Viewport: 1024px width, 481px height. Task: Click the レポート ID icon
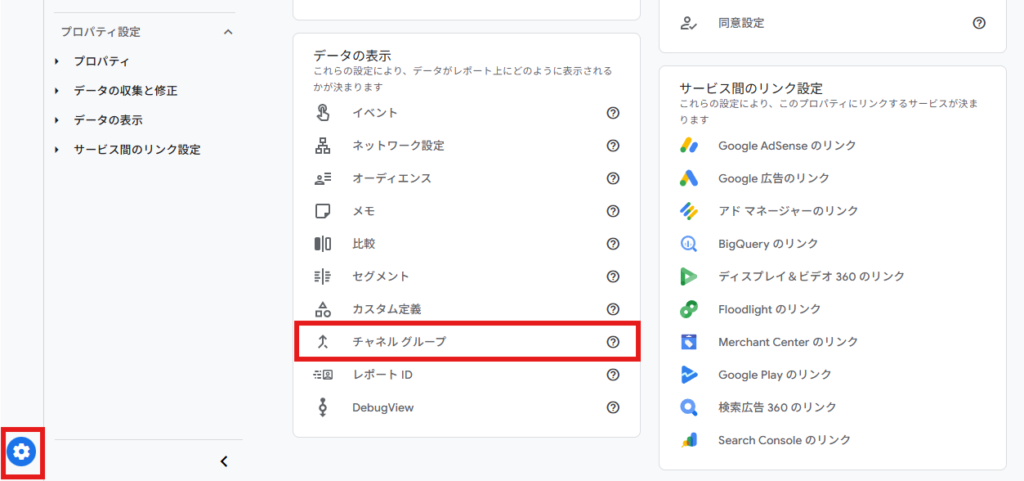pos(323,375)
